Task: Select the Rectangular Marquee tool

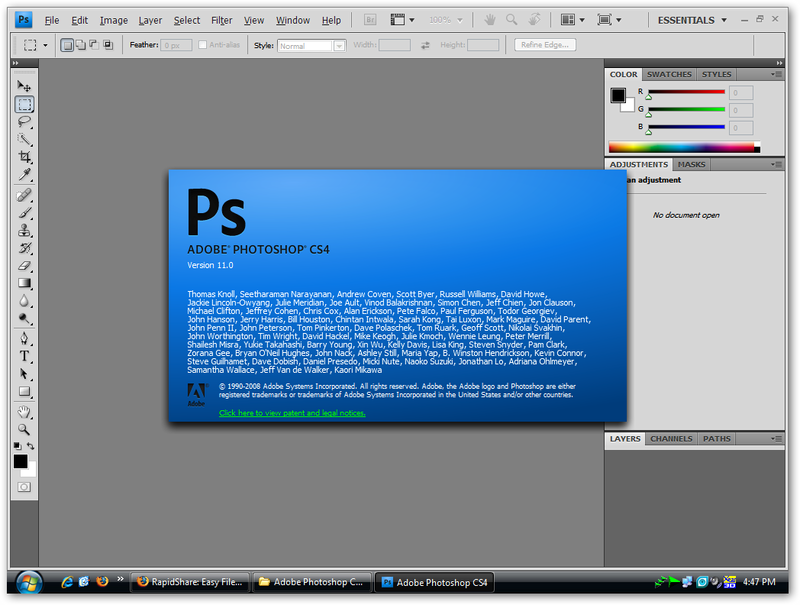Action: coord(24,104)
